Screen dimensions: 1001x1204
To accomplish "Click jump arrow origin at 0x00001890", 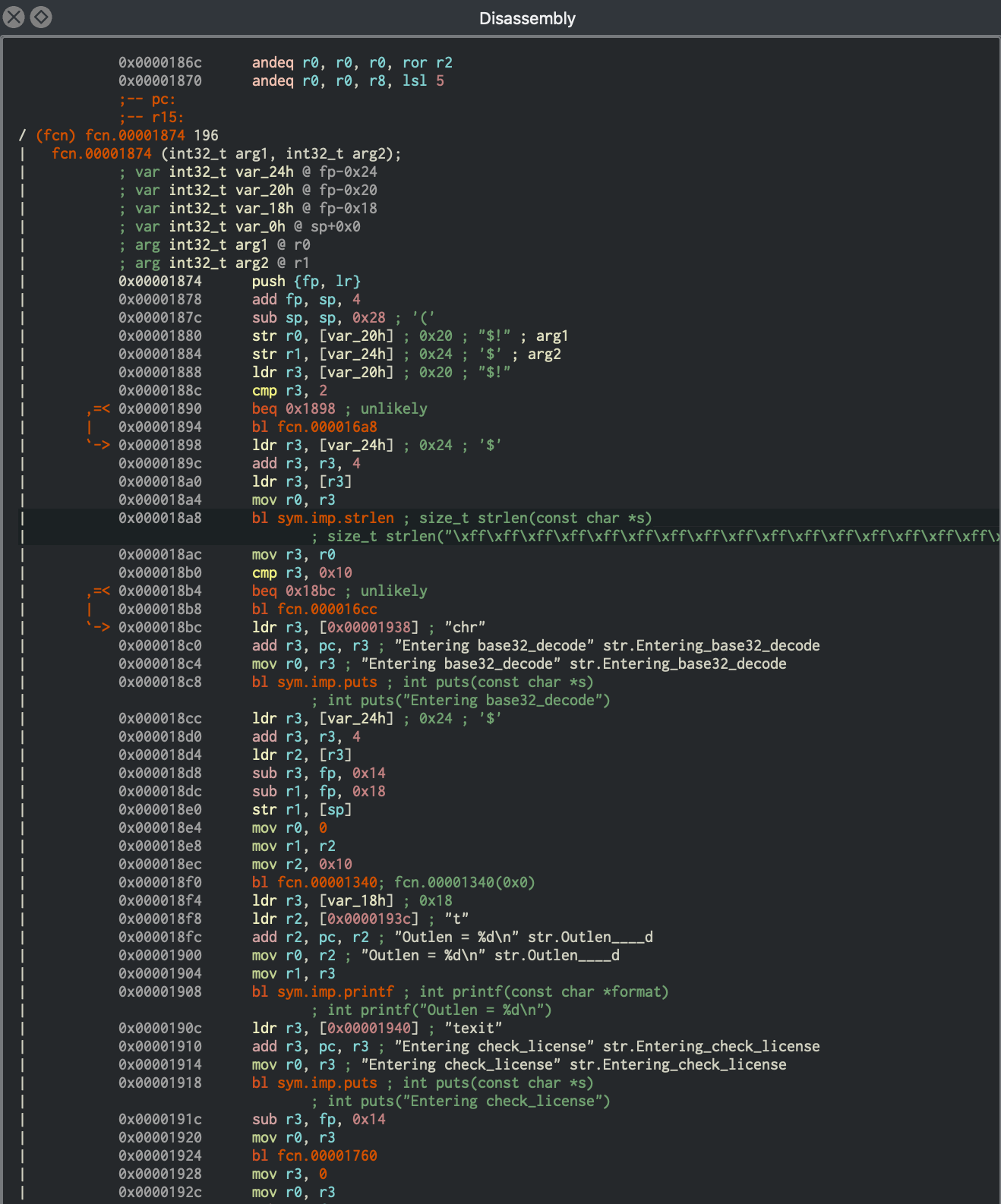I will [x=99, y=408].
